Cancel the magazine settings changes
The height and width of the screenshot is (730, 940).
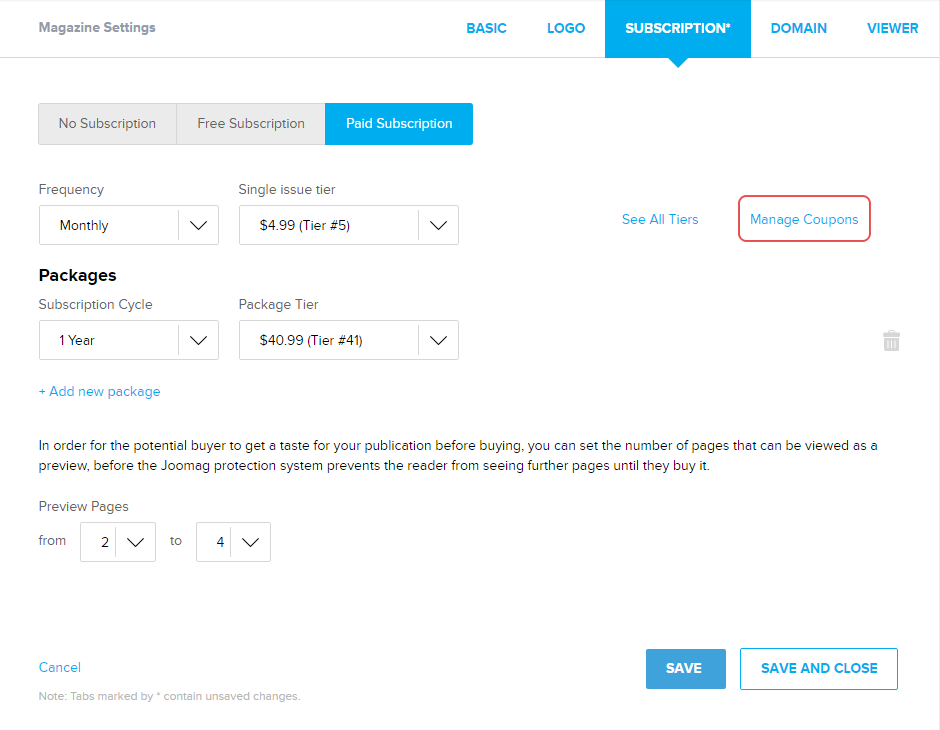pos(60,667)
